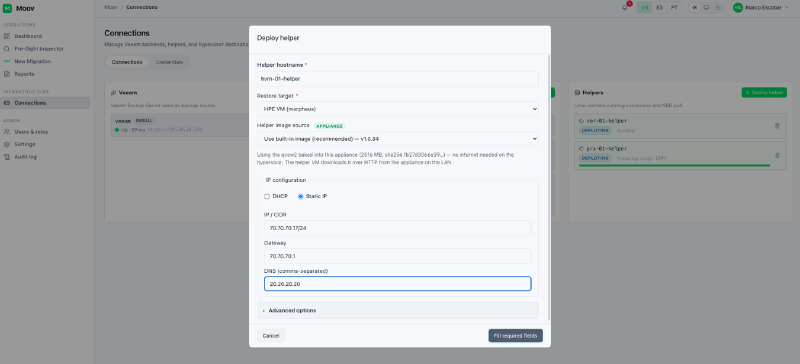Click the Users & roles people icon
The image size is (800, 364).
point(7,132)
